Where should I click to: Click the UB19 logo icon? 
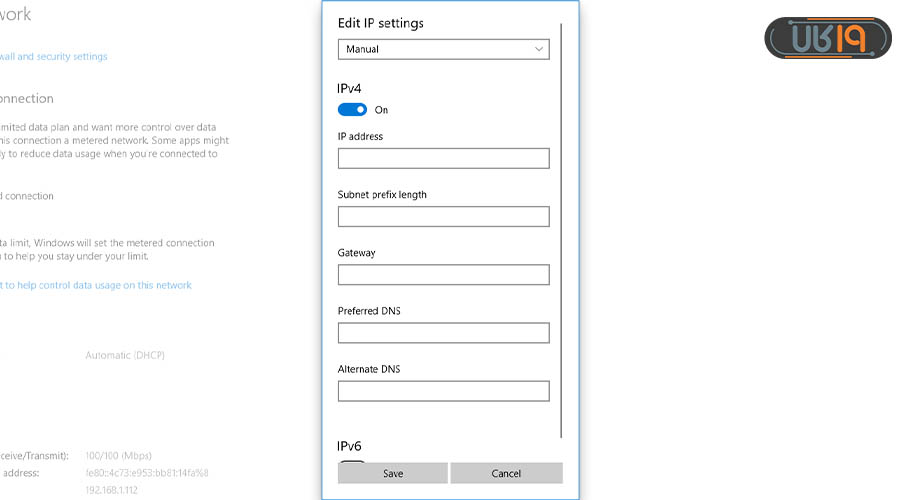827,38
